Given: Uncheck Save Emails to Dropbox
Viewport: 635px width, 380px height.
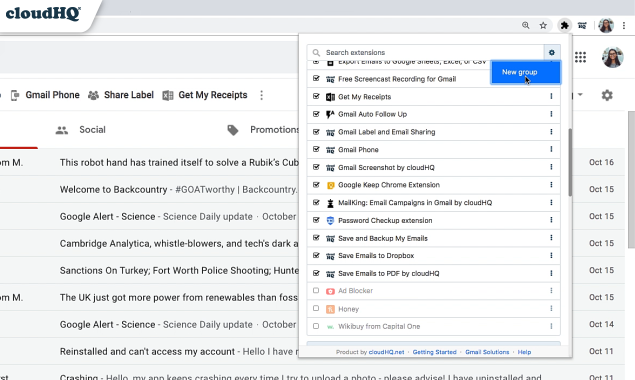Looking at the screenshot, I should 316,256.
